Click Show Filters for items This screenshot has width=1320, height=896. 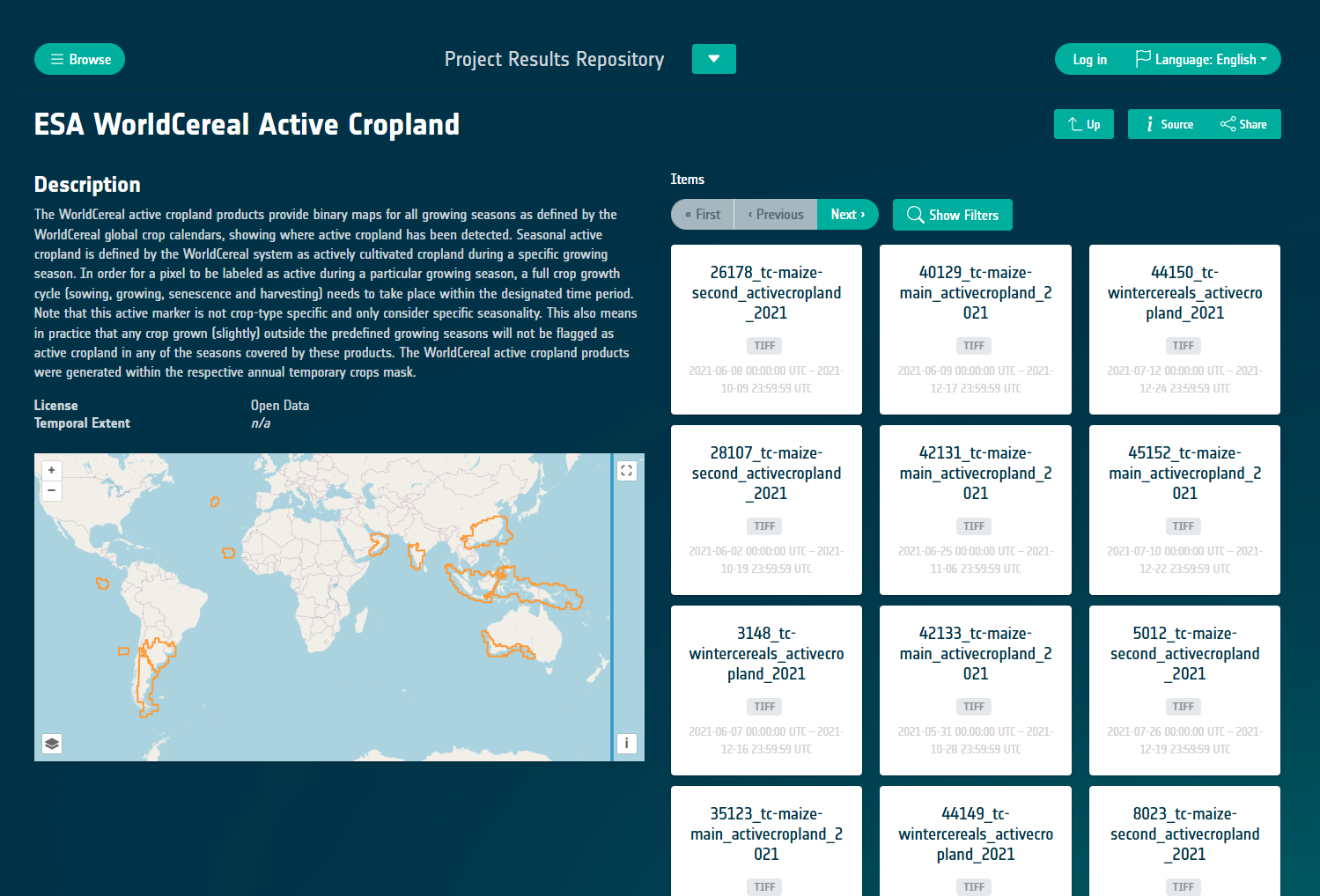coord(952,215)
